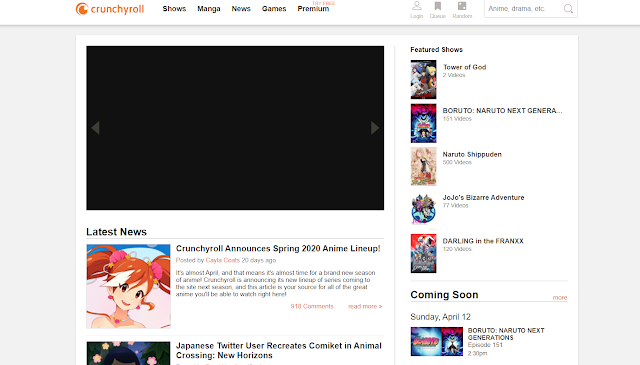The image size is (640, 365).
Task: Click '120 Videos' under DARLING in the FRANXX
Action: coord(457,249)
